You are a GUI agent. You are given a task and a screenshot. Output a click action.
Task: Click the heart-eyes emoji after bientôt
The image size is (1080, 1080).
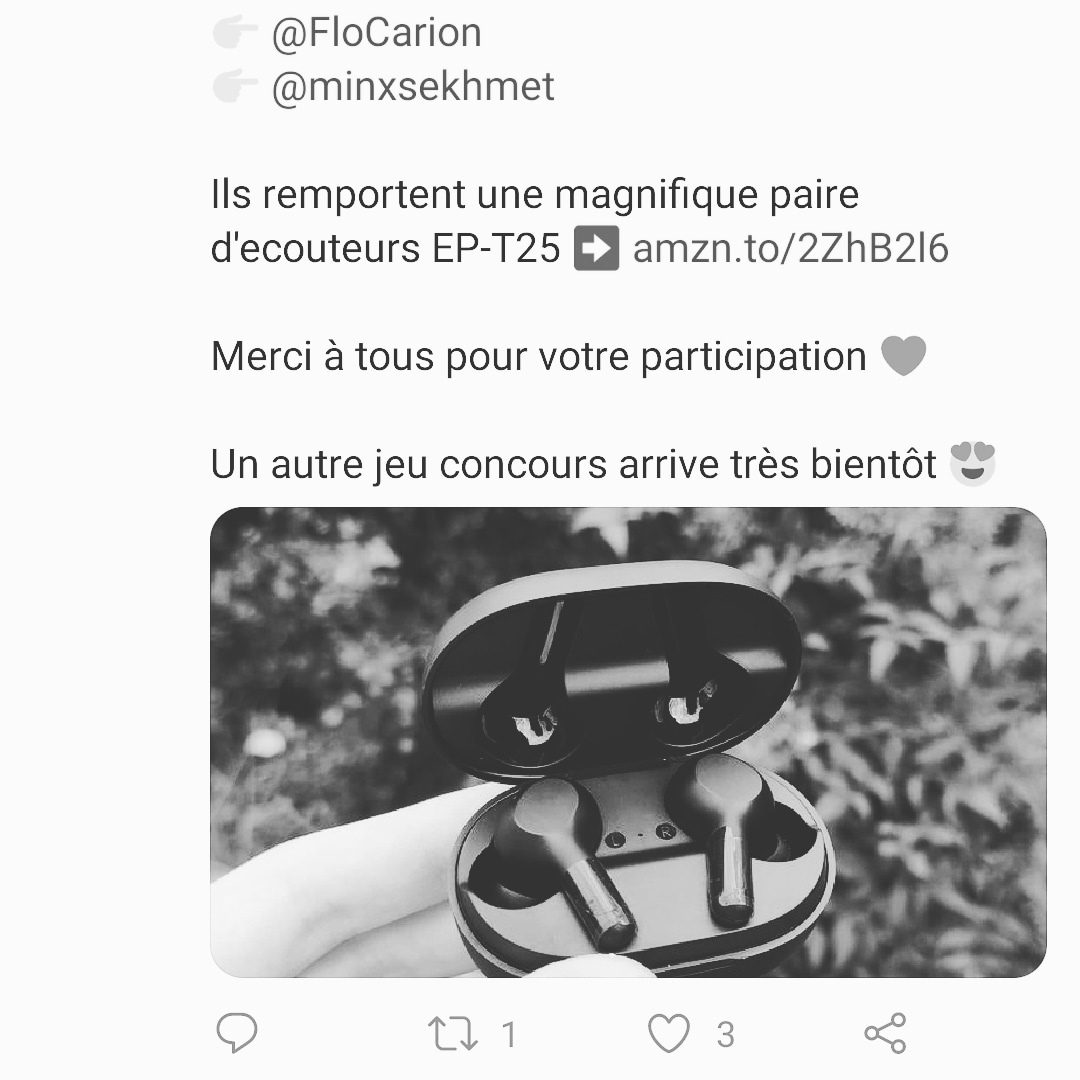[973, 464]
